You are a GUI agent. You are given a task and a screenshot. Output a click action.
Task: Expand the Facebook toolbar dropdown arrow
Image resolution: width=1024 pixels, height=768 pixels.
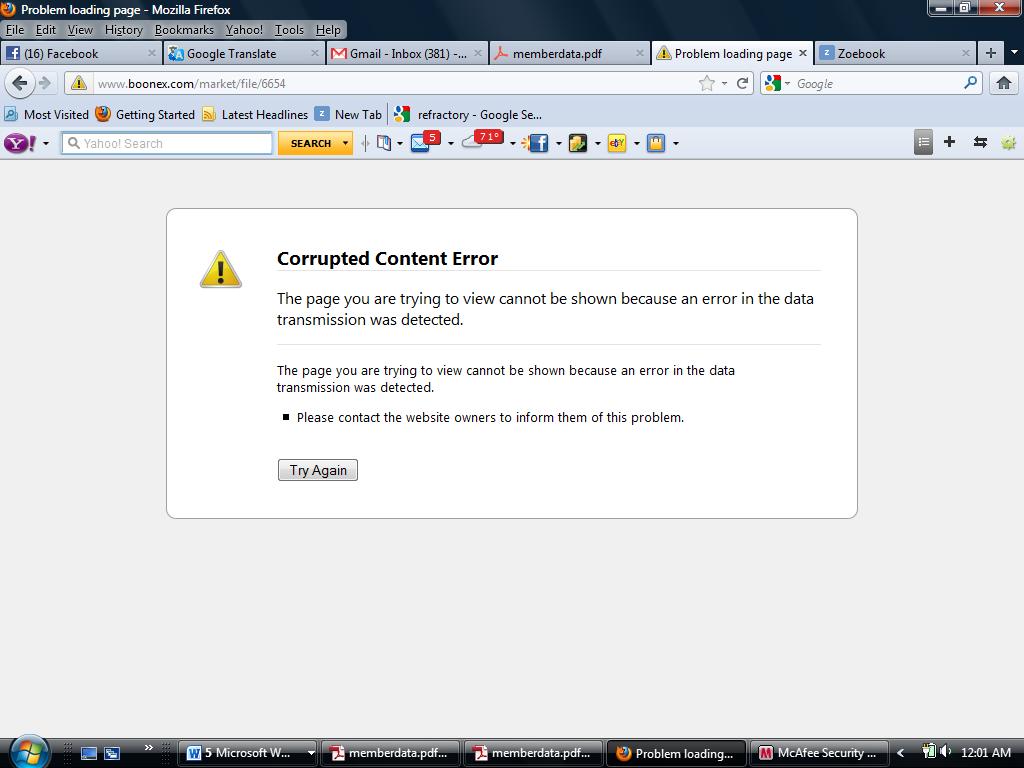[x=558, y=144]
